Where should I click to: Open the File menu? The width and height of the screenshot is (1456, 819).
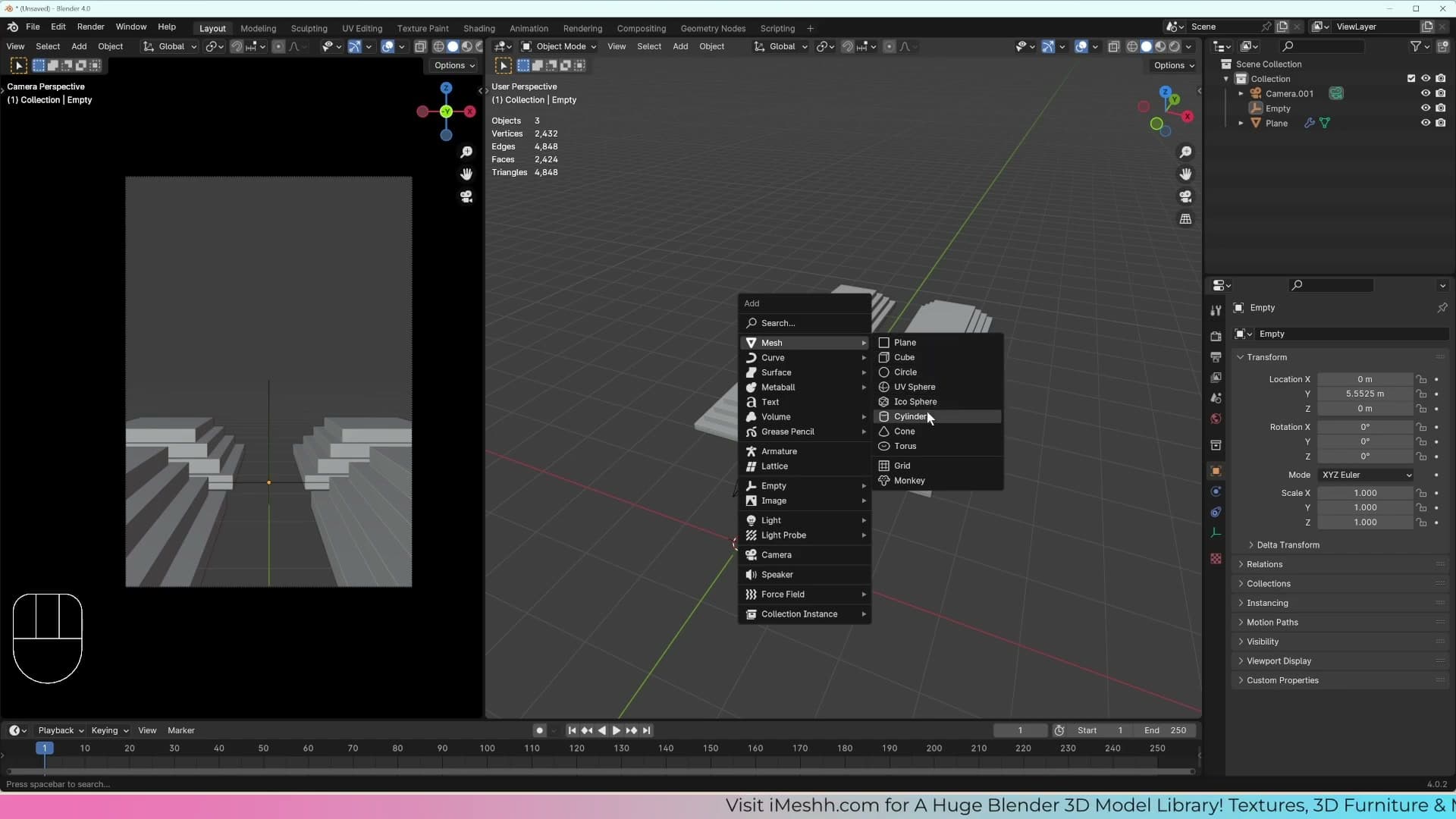pyautogui.click(x=33, y=27)
